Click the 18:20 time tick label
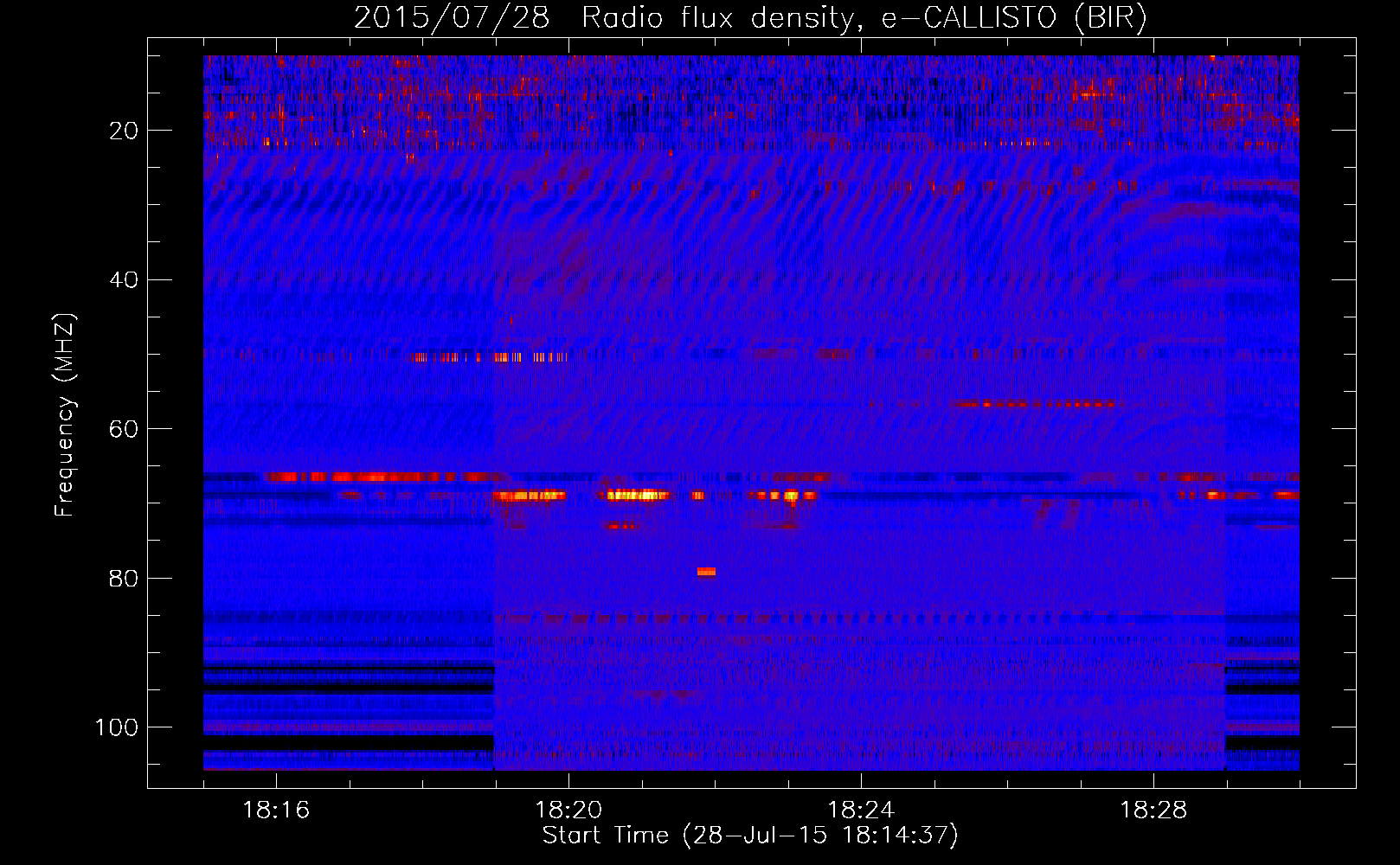The height and width of the screenshot is (865, 1400). 568,811
